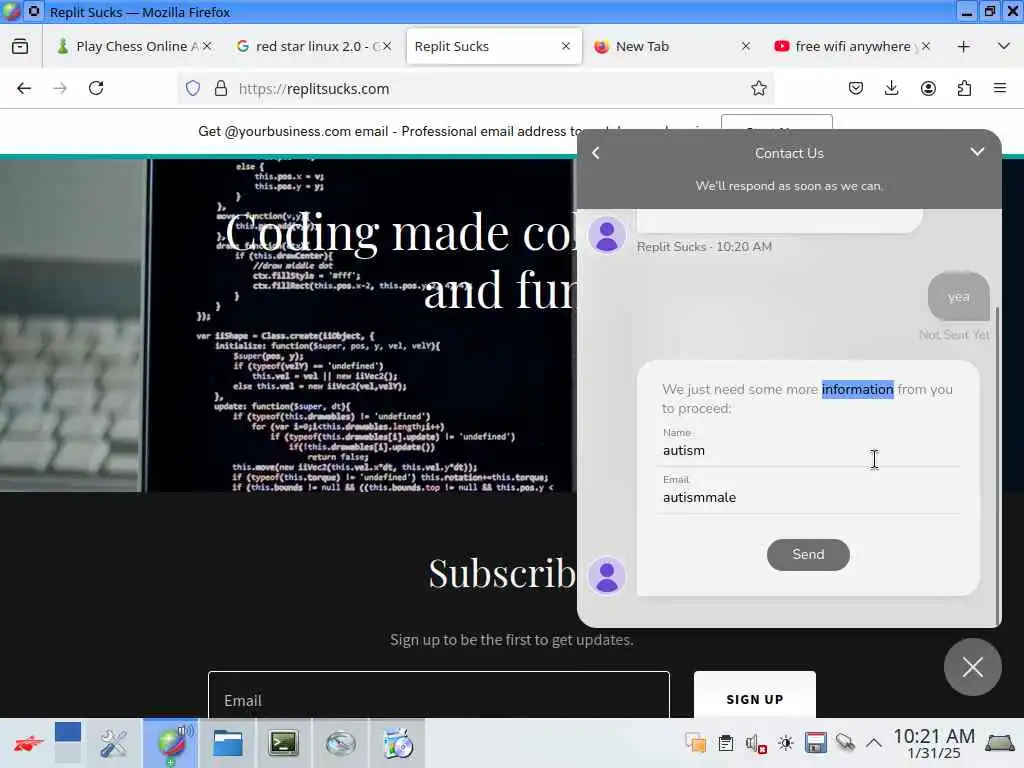This screenshot has width=1024, height=768.
Task: Close the New Tab tab
Action: click(745, 46)
